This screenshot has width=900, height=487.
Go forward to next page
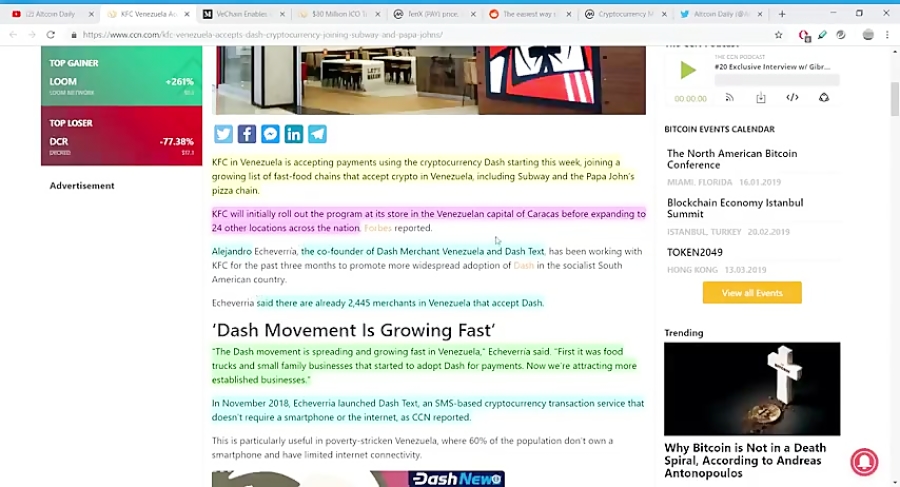tap(32, 35)
